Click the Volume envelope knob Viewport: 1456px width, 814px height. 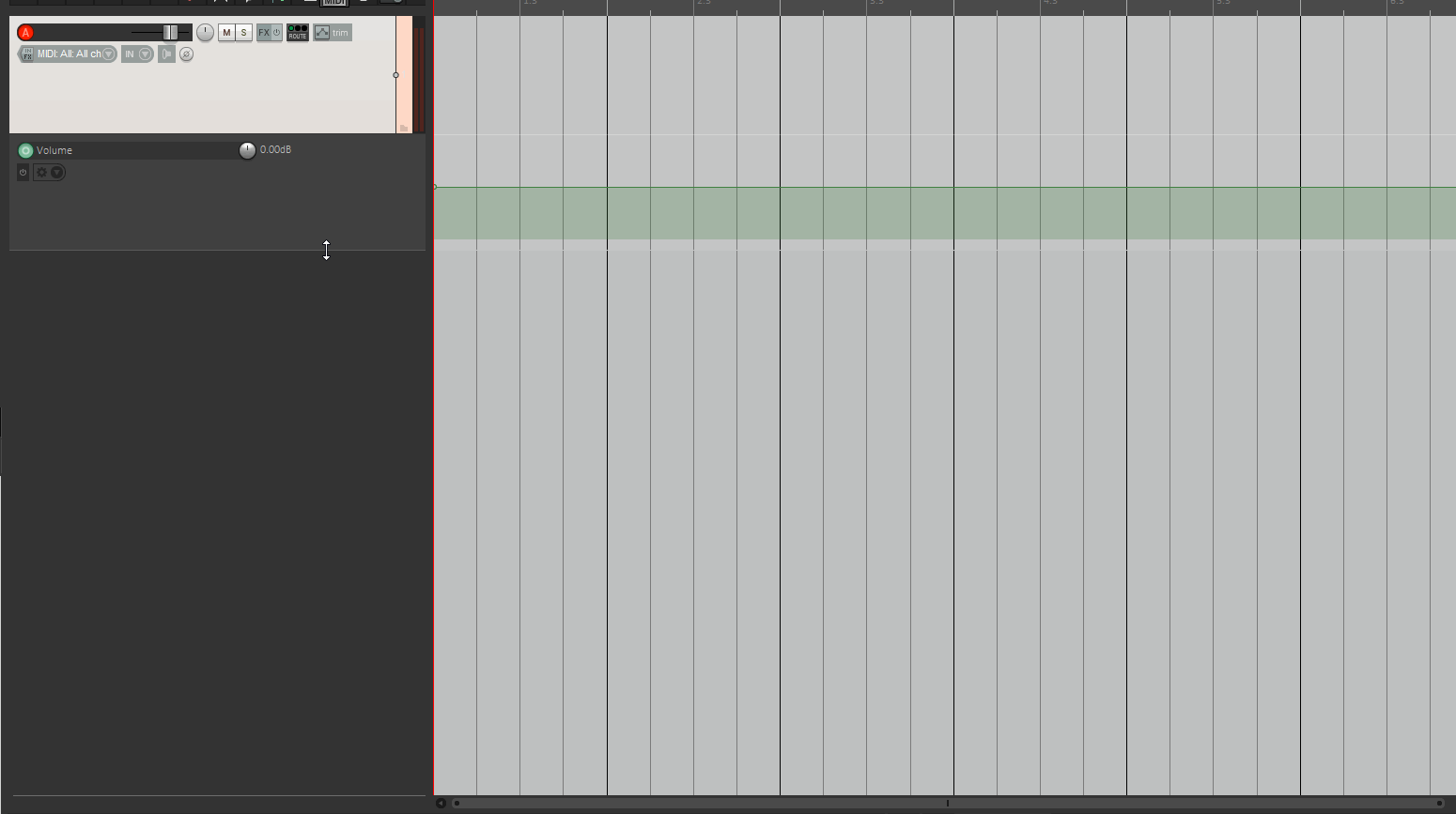247,150
